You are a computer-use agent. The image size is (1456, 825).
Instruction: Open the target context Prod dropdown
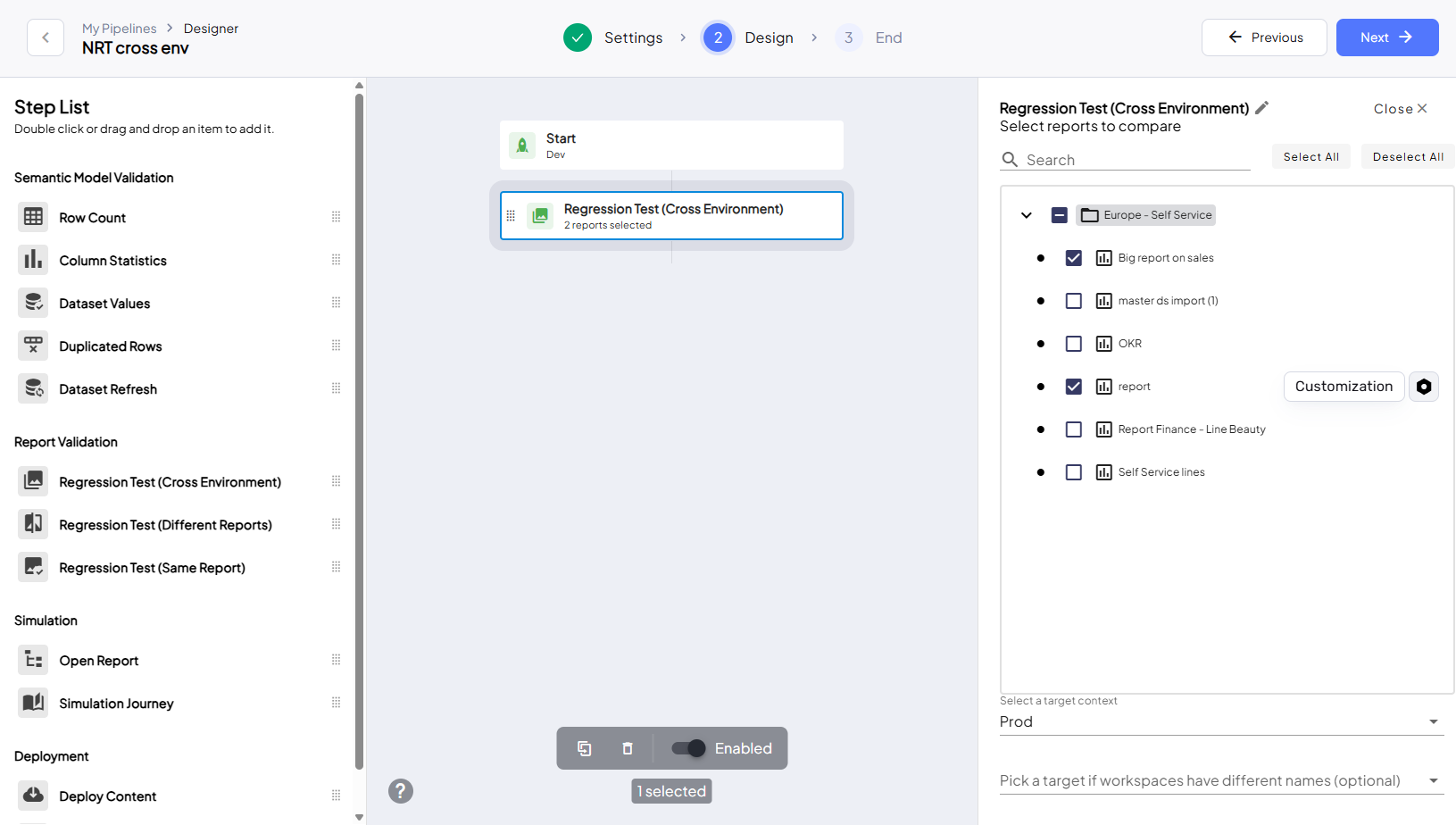(x=1221, y=721)
